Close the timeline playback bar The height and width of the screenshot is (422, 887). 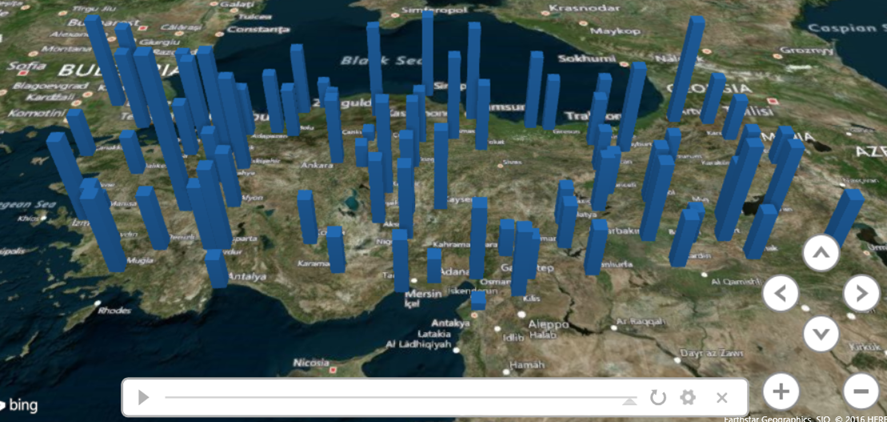click(722, 398)
